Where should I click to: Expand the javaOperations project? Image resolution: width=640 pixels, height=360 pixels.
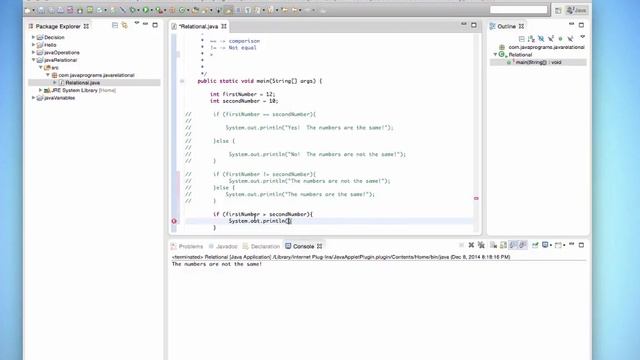tap(33, 52)
